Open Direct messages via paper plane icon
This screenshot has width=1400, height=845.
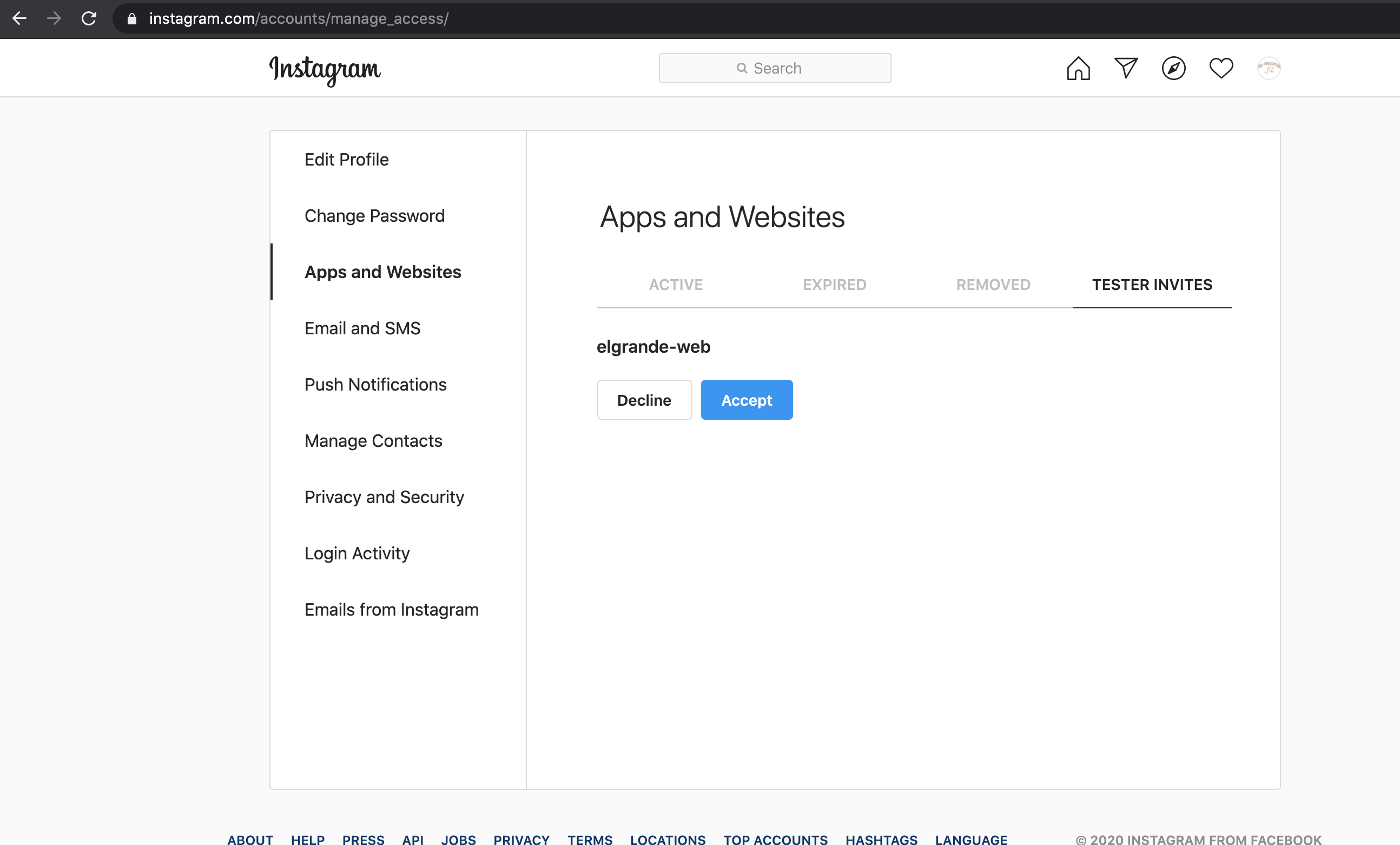pyautogui.click(x=1126, y=68)
